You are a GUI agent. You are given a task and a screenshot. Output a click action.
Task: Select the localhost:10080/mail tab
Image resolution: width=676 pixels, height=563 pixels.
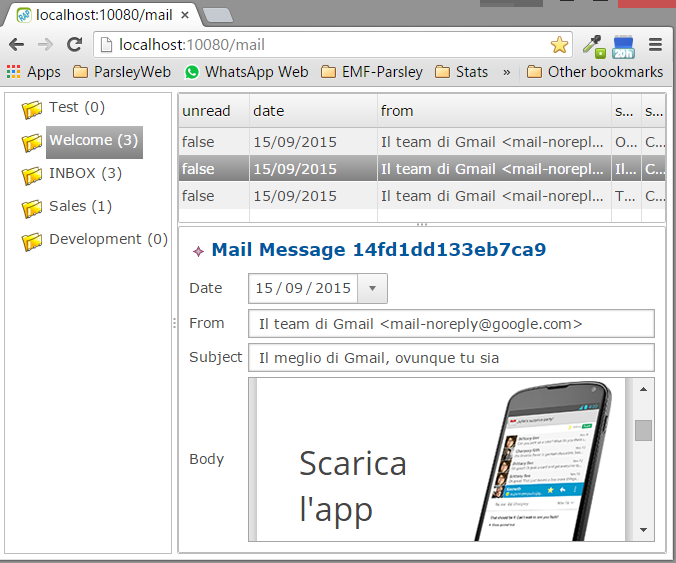[103, 15]
